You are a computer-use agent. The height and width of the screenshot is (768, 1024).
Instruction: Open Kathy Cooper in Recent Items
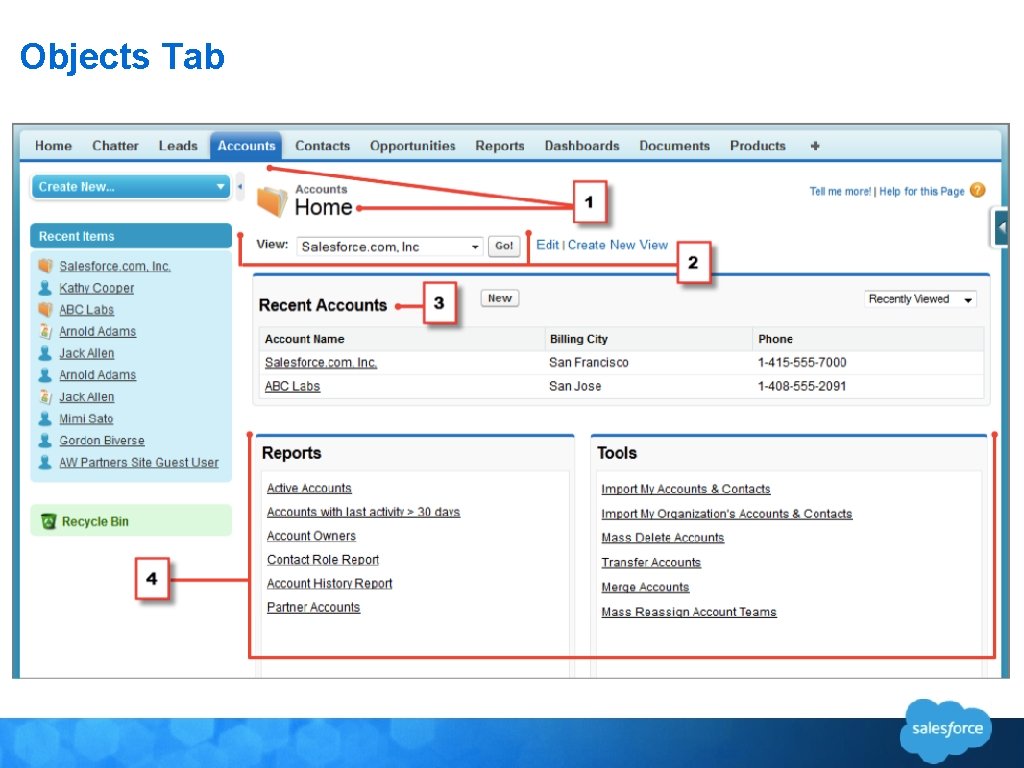[97, 288]
